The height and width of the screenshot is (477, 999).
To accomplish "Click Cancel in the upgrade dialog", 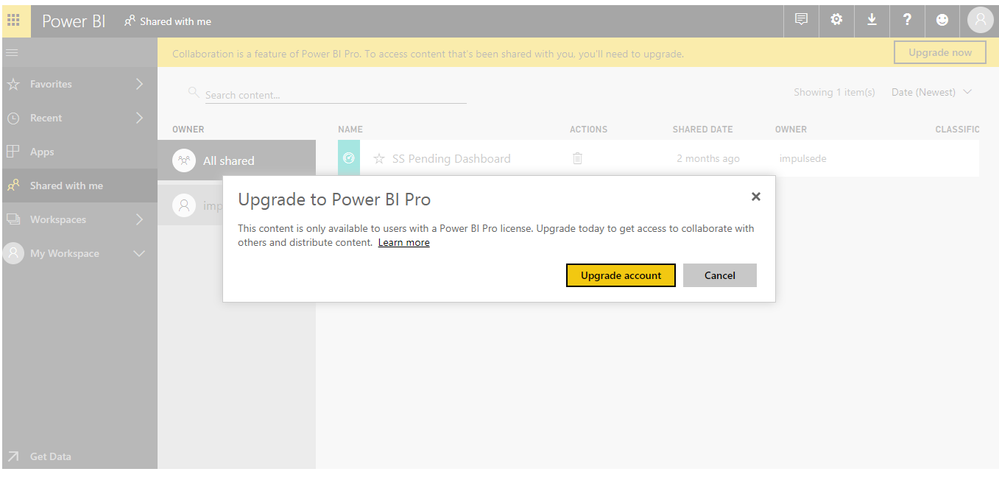I will [720, 275].
